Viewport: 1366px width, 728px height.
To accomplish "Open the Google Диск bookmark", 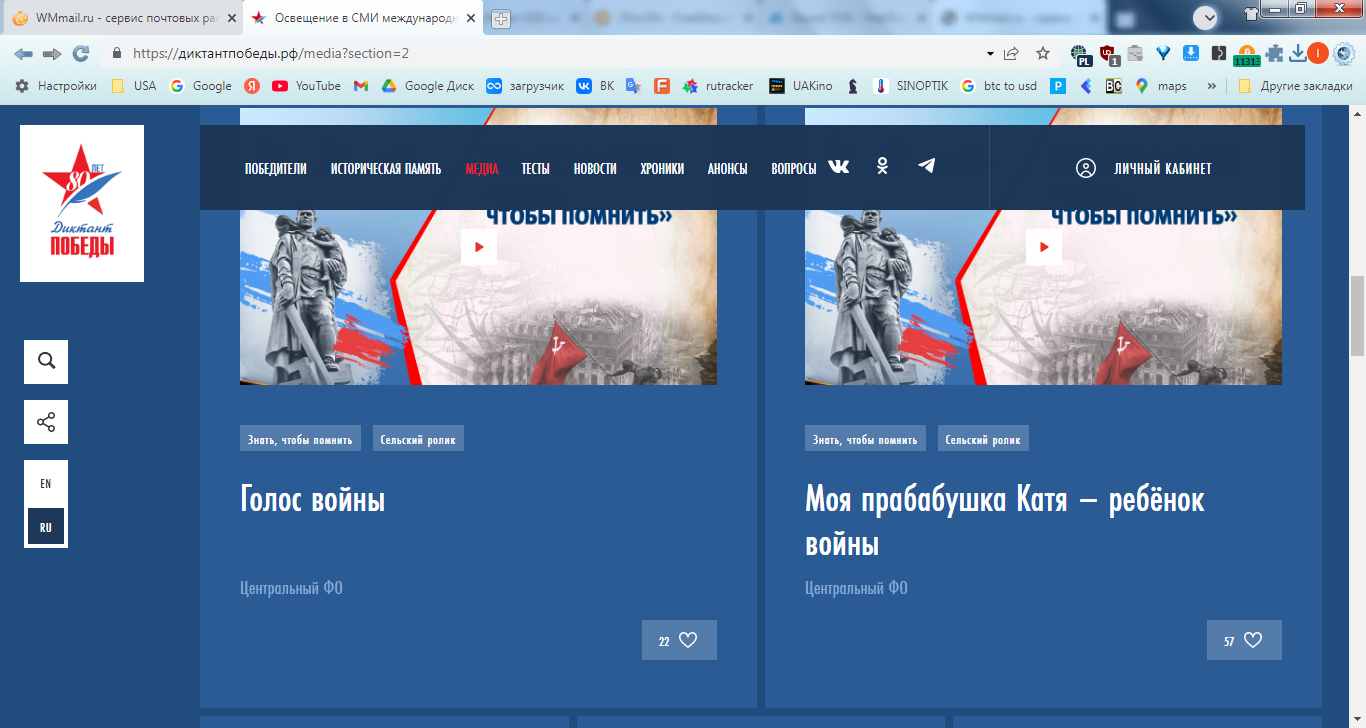I will pyautogui.click(x=427, y=86).
